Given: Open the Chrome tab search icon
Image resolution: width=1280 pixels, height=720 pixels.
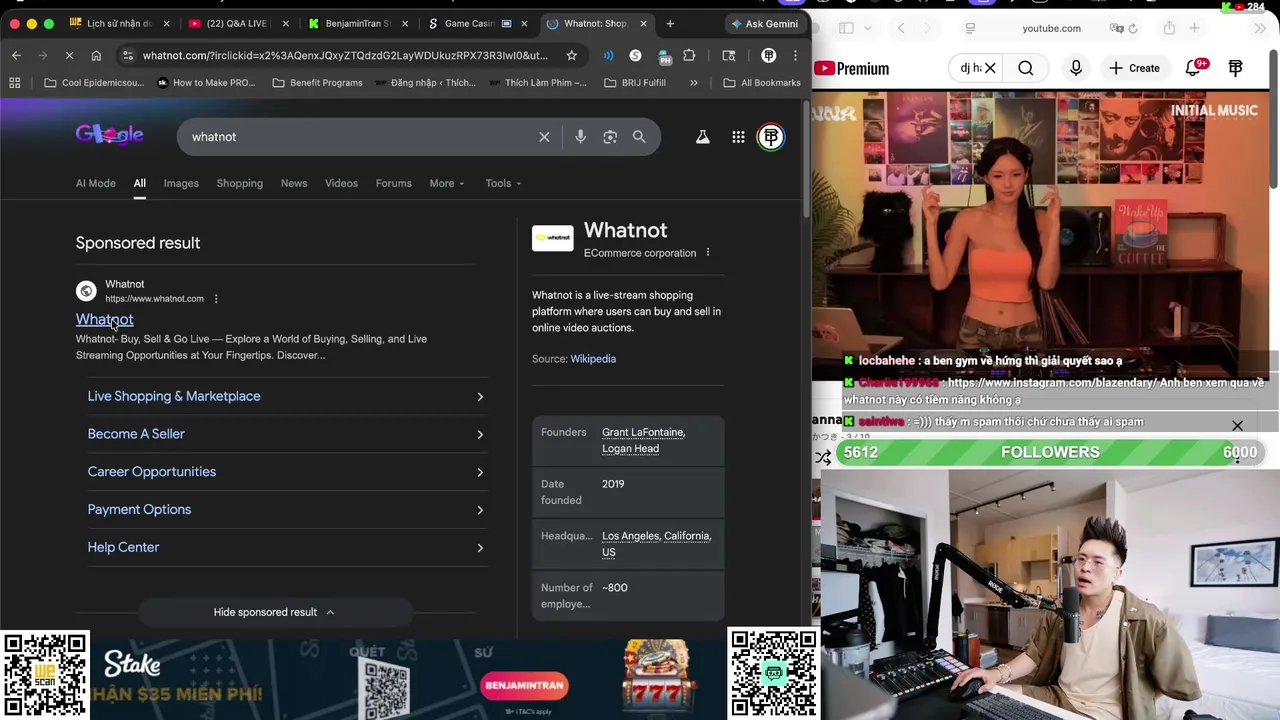Looking at the screenshot, I should (729, 55).
